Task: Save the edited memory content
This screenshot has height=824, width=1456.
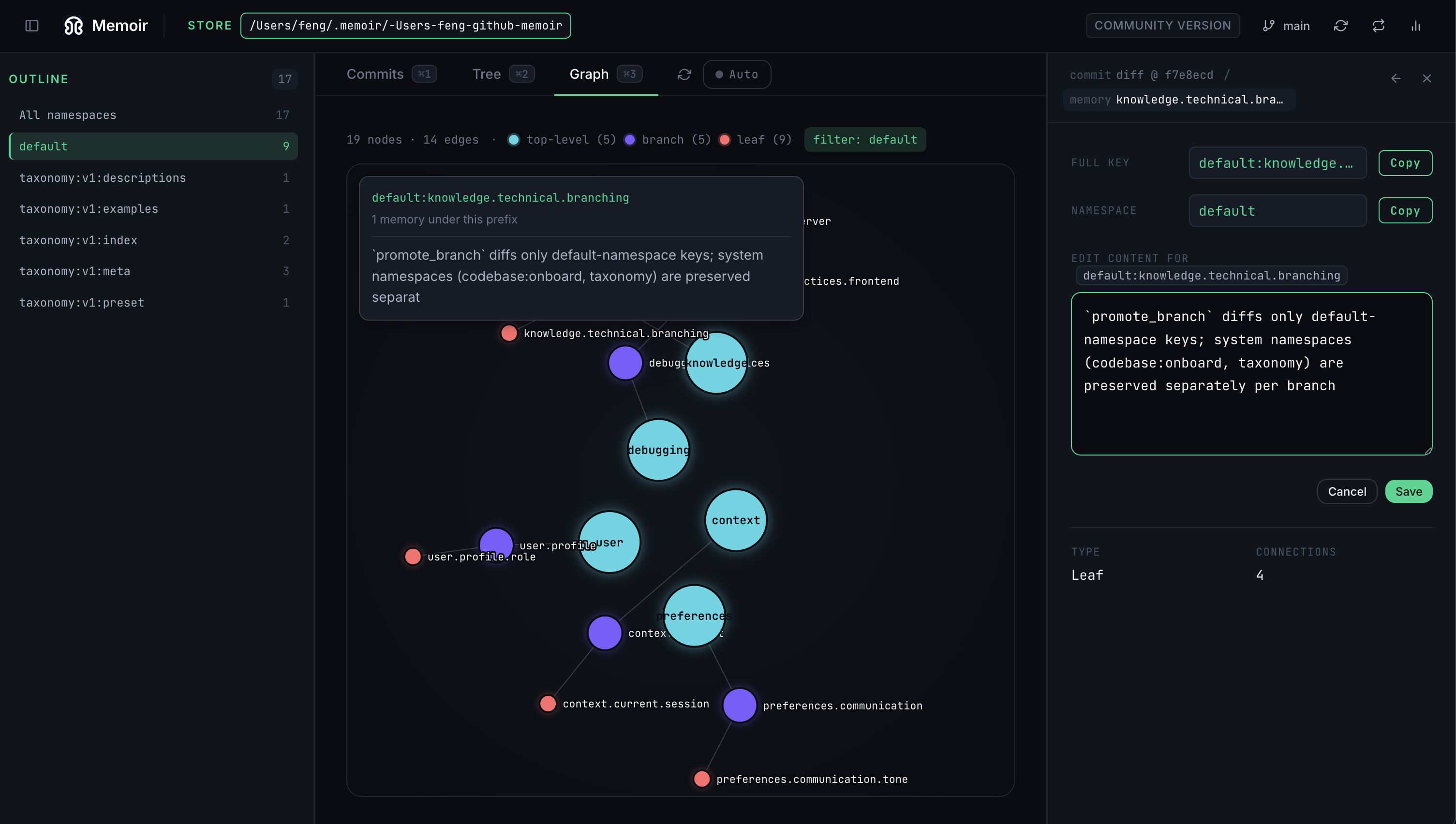Action: pos(1409,491)
